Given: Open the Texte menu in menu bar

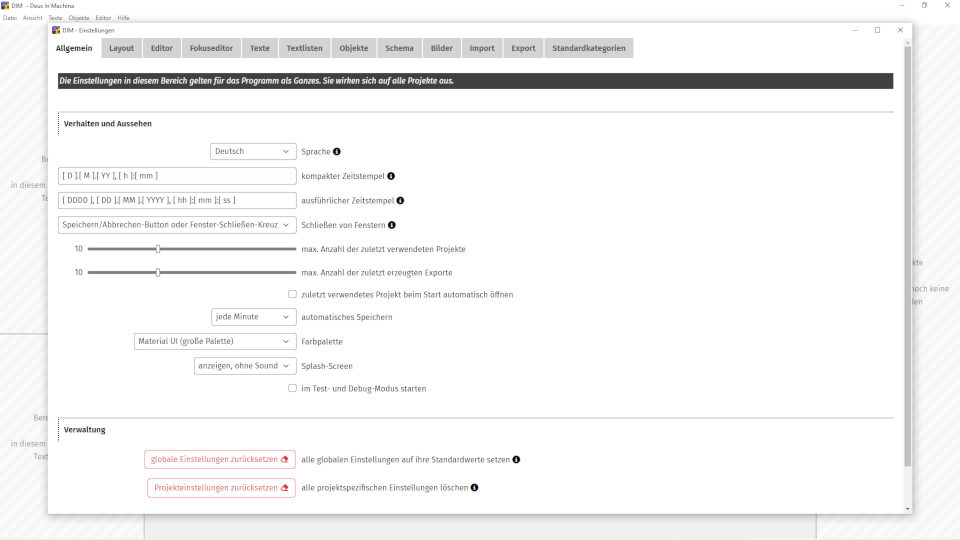Looking at the screenshot, I should (x=55, y=18).
